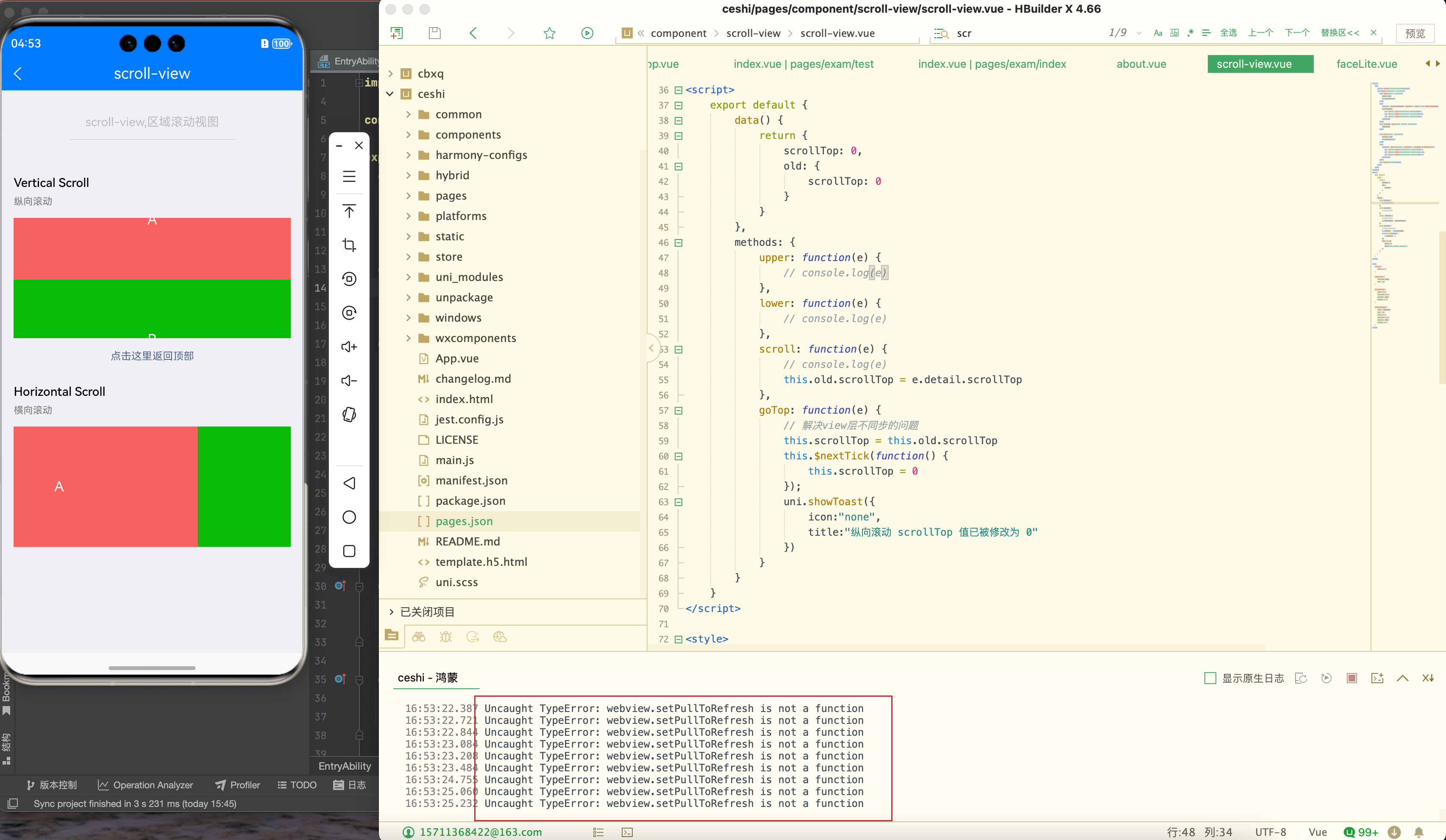
Task: Toggle case-sensitive Aa search option
Action: point(1158,33)
